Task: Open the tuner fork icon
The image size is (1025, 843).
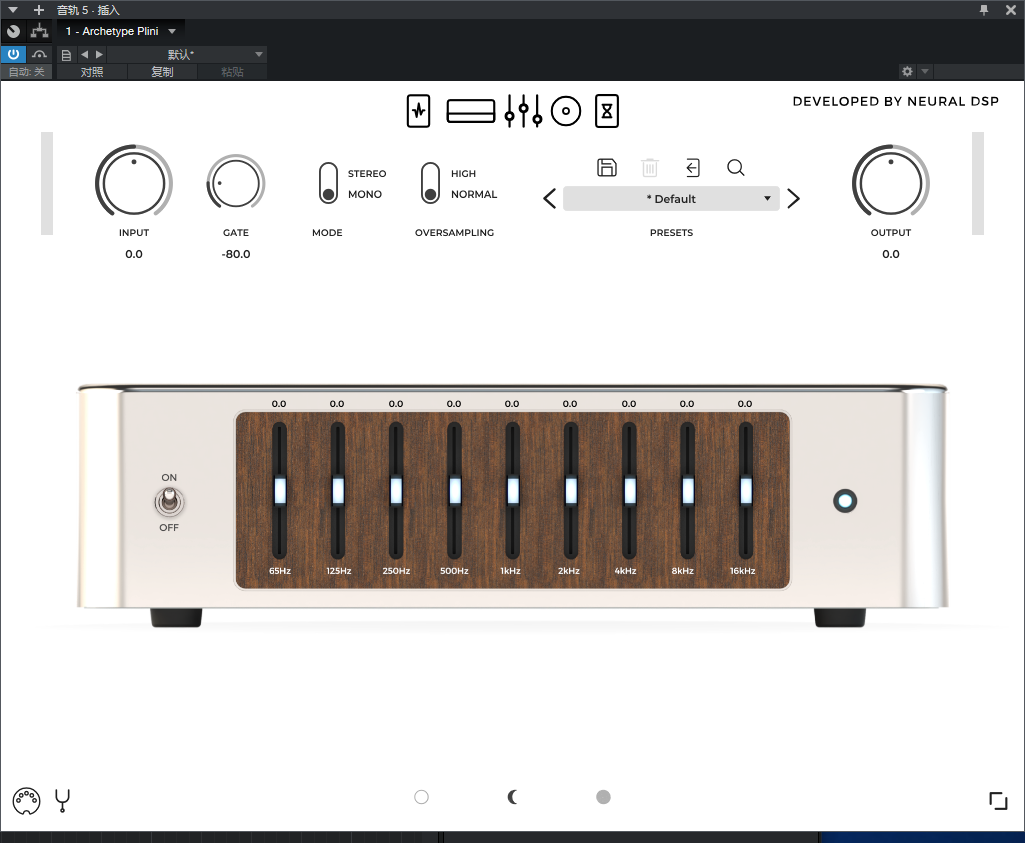Action: point(63,801)
